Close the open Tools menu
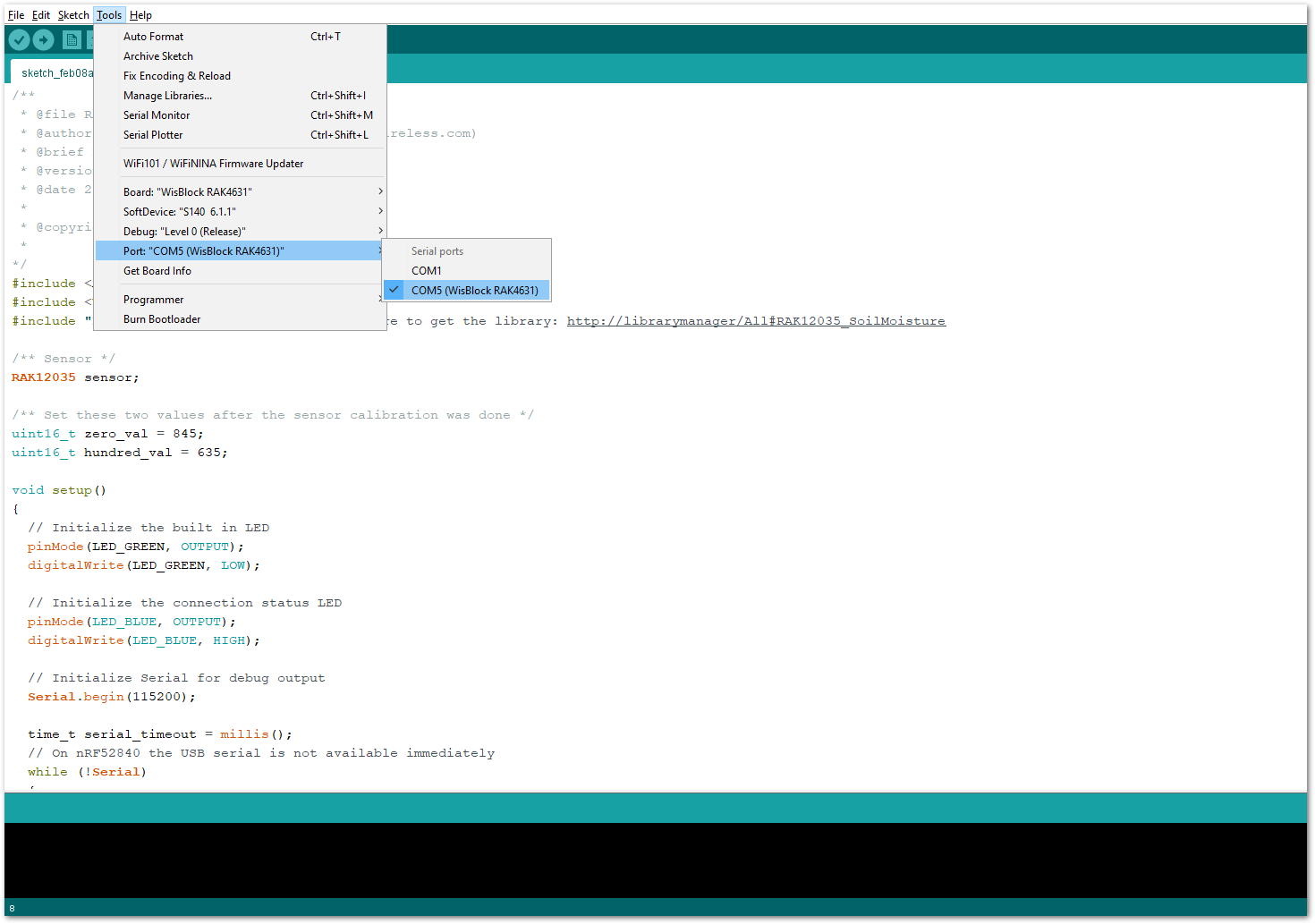Screen dimensions: 1315x924 click(109, 15)
